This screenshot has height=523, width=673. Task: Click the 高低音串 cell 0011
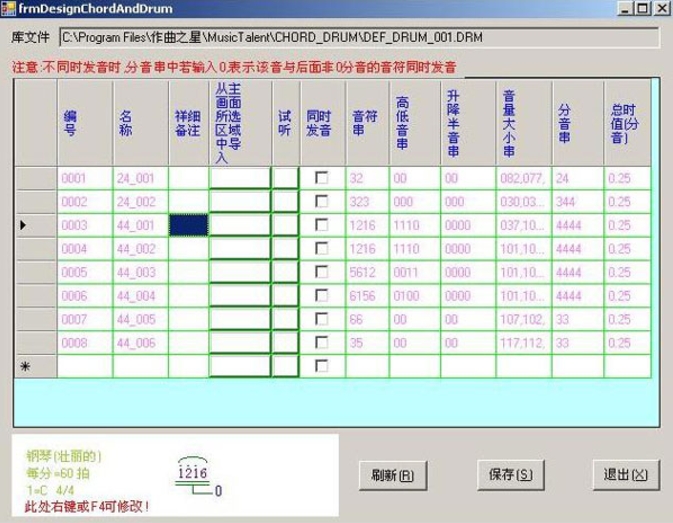click(415, 272)
